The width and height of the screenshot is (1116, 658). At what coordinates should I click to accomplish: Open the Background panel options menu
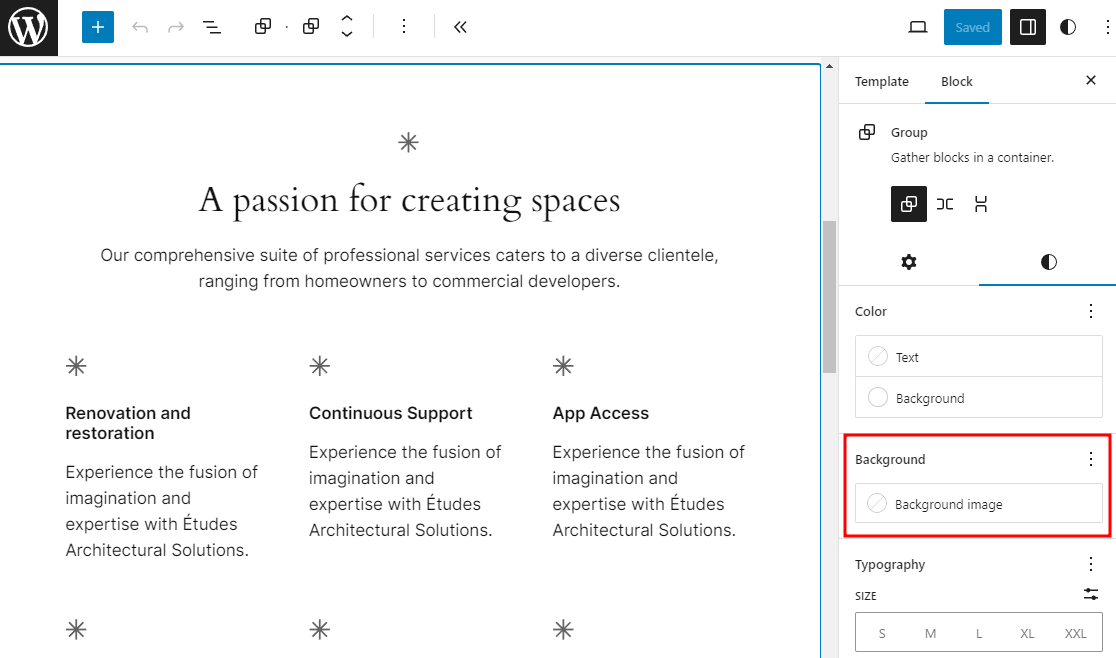[1090, 459]
